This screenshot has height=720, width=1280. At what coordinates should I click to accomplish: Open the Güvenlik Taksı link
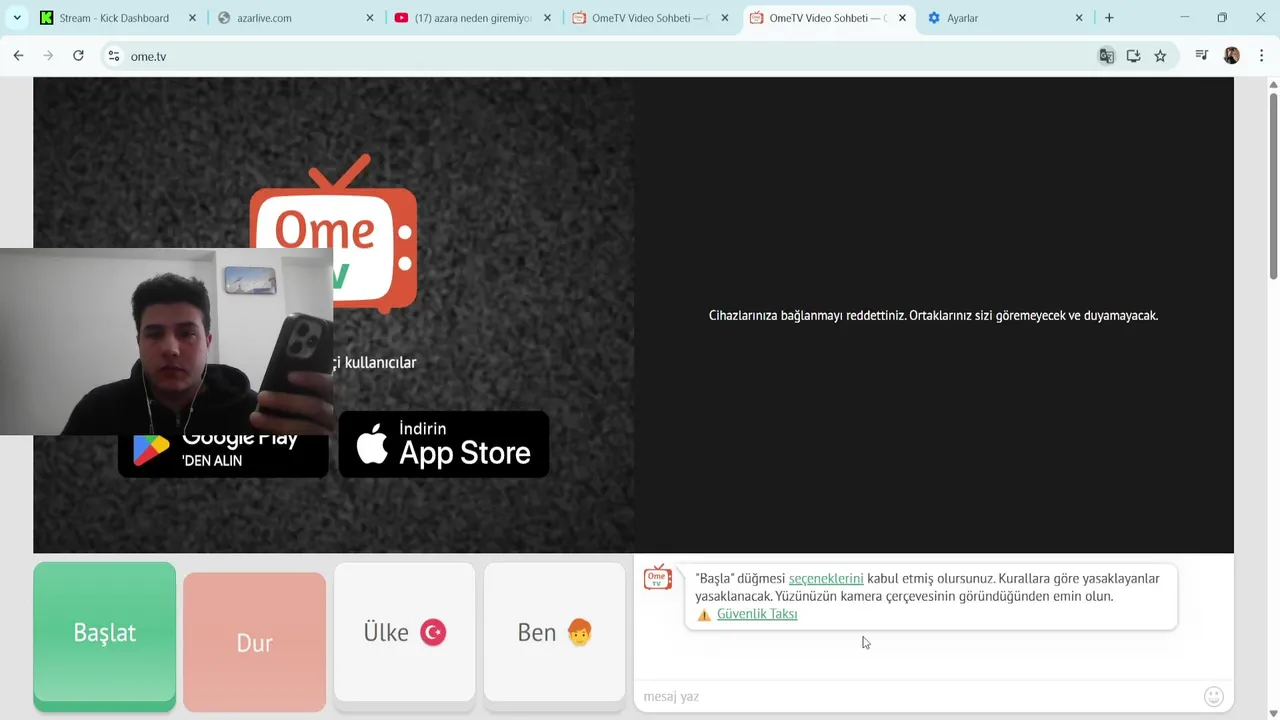point(757,614)
